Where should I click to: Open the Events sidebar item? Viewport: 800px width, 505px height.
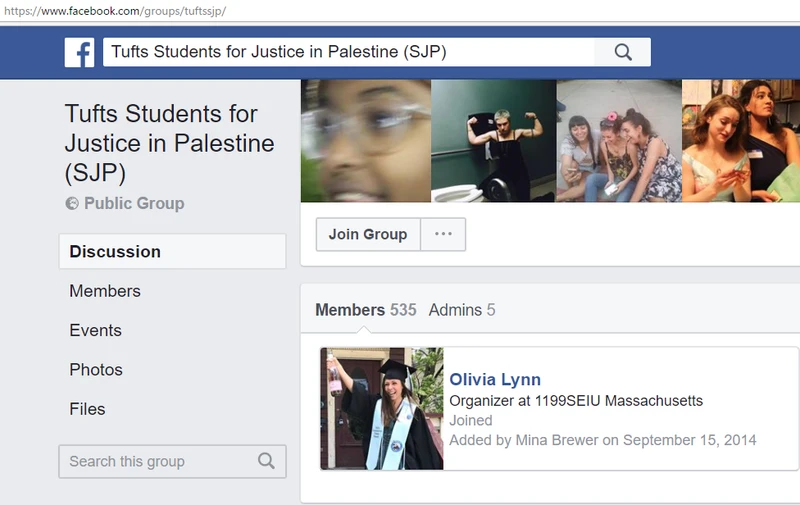coord(95,330)
